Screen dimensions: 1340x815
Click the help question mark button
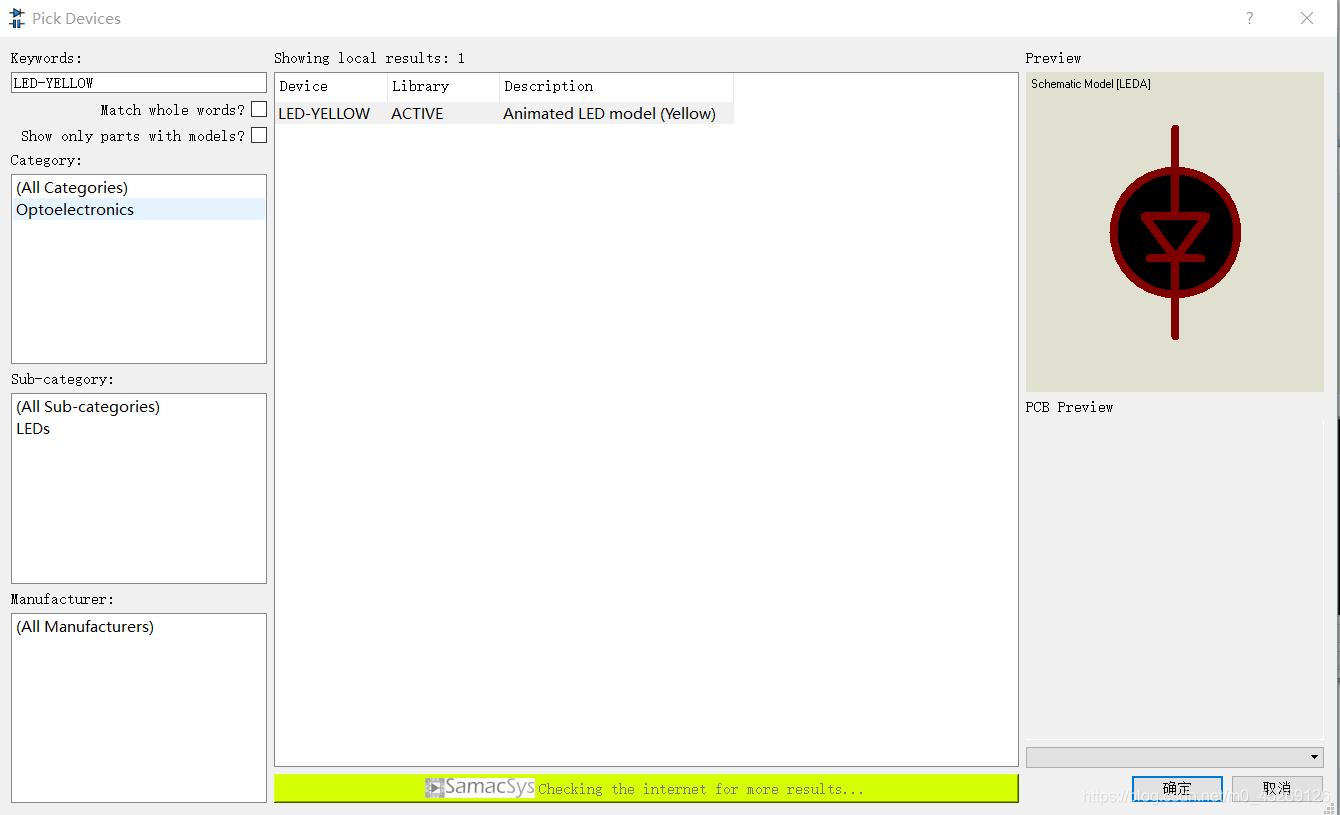pos(1249,18)
